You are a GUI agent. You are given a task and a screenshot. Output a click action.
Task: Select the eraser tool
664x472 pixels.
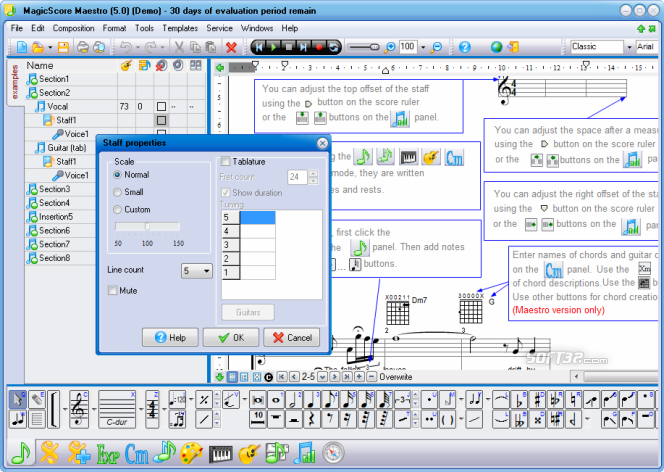[x=37, y=399]
